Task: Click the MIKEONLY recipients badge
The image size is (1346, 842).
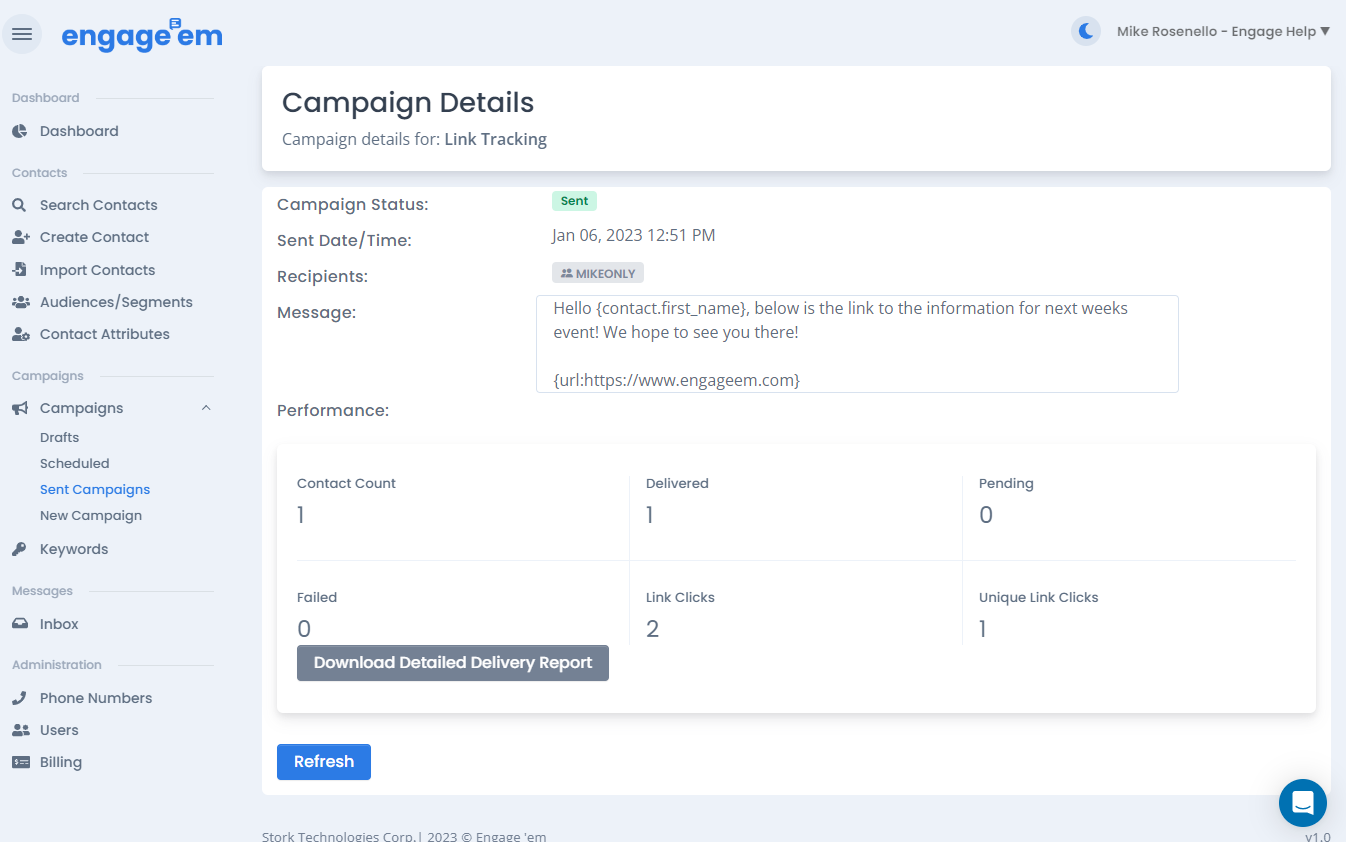Action: (x=598, y=273)
